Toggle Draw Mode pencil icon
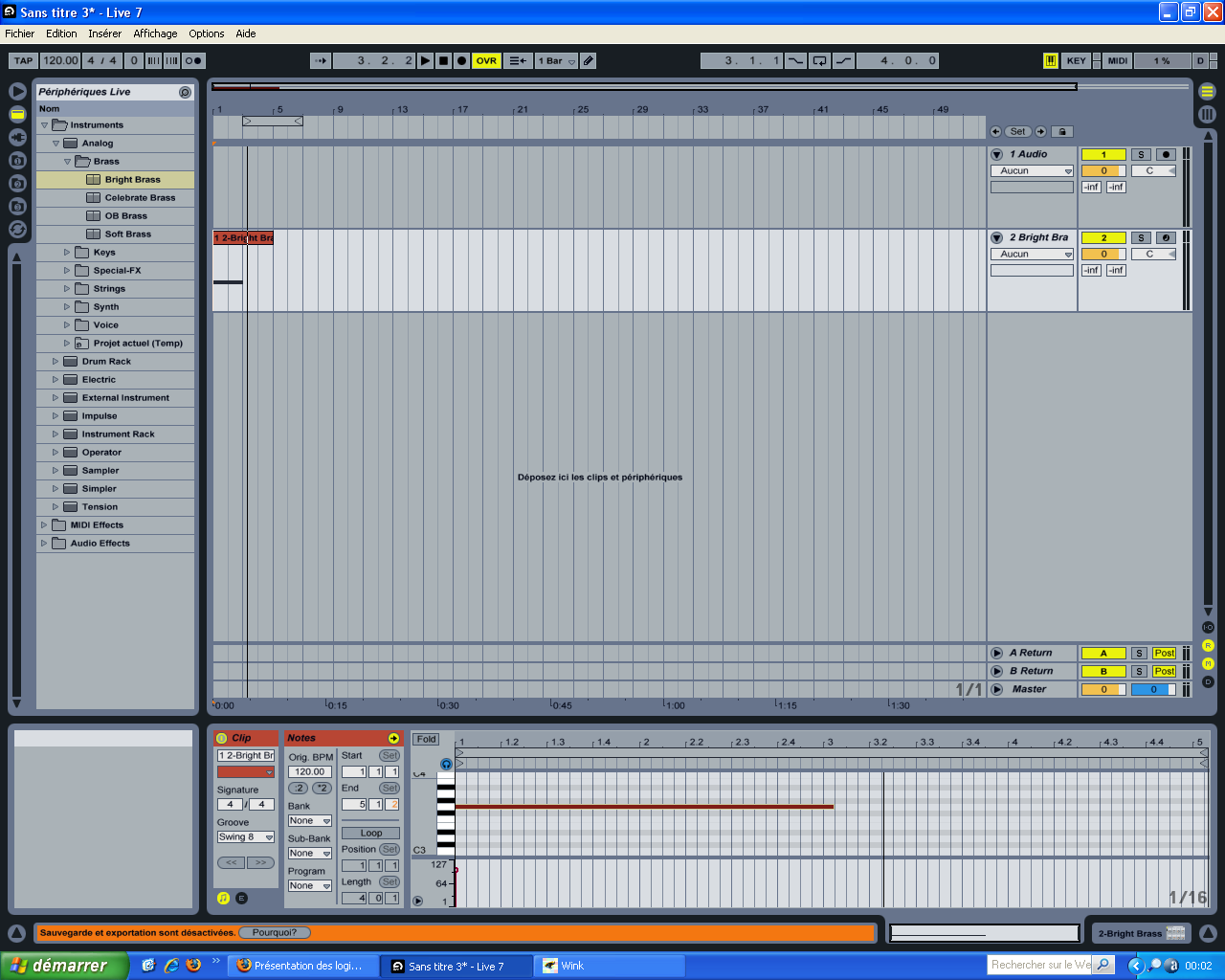 point(589,60)
